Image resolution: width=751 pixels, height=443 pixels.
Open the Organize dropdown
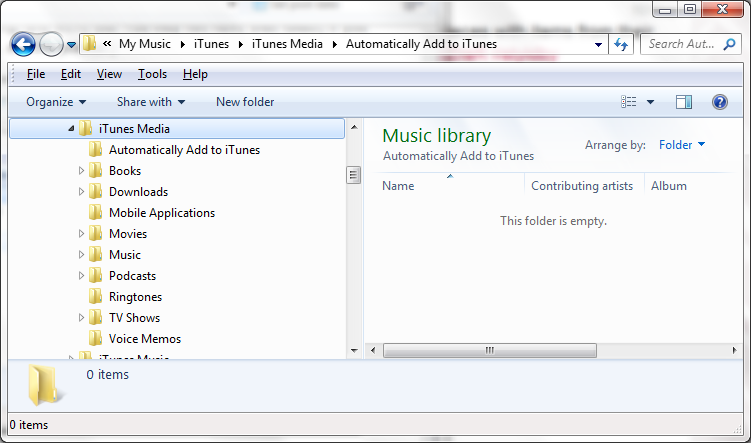coord(56,102)
